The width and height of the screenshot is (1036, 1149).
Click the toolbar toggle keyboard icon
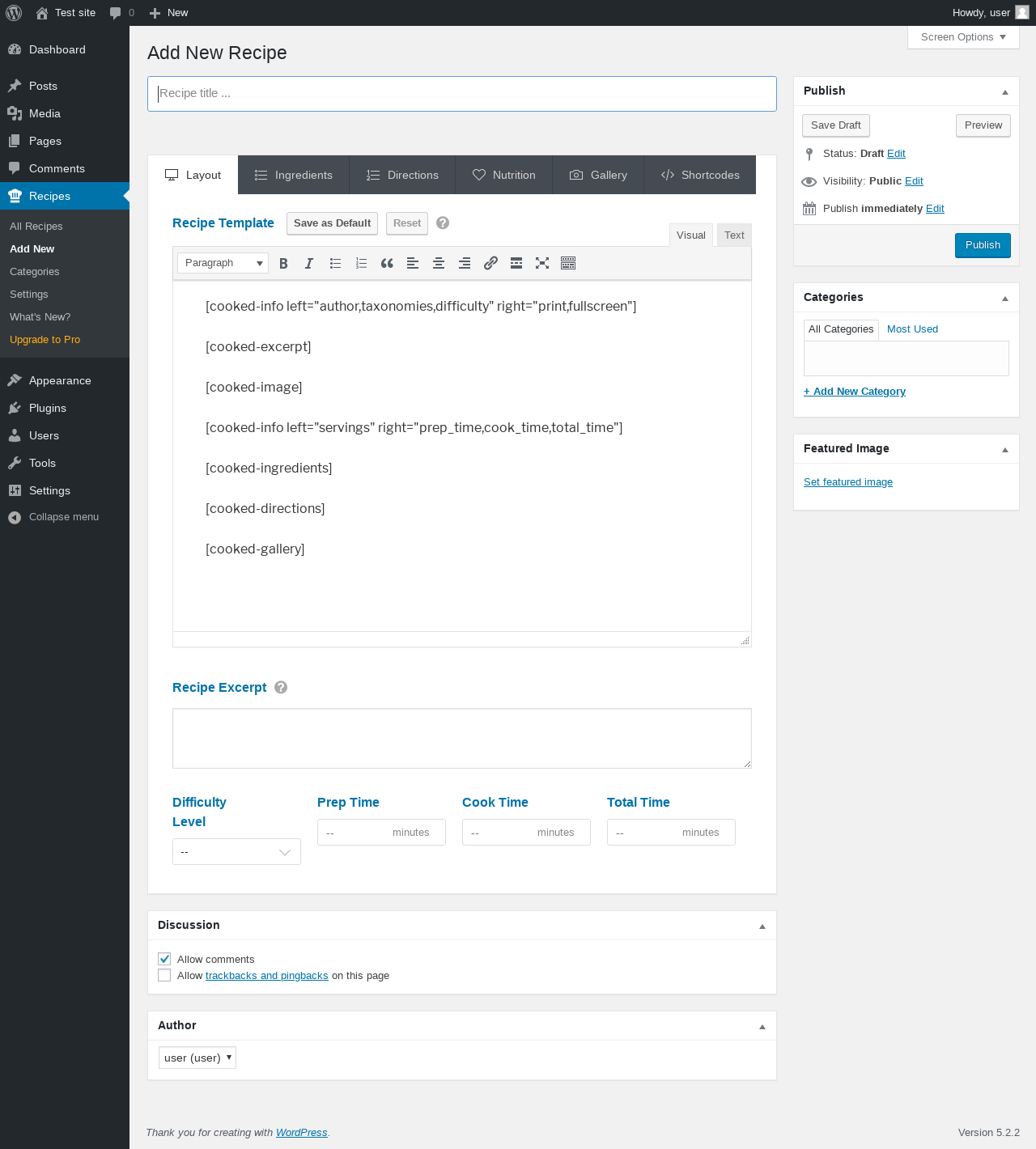pos(568,263)
